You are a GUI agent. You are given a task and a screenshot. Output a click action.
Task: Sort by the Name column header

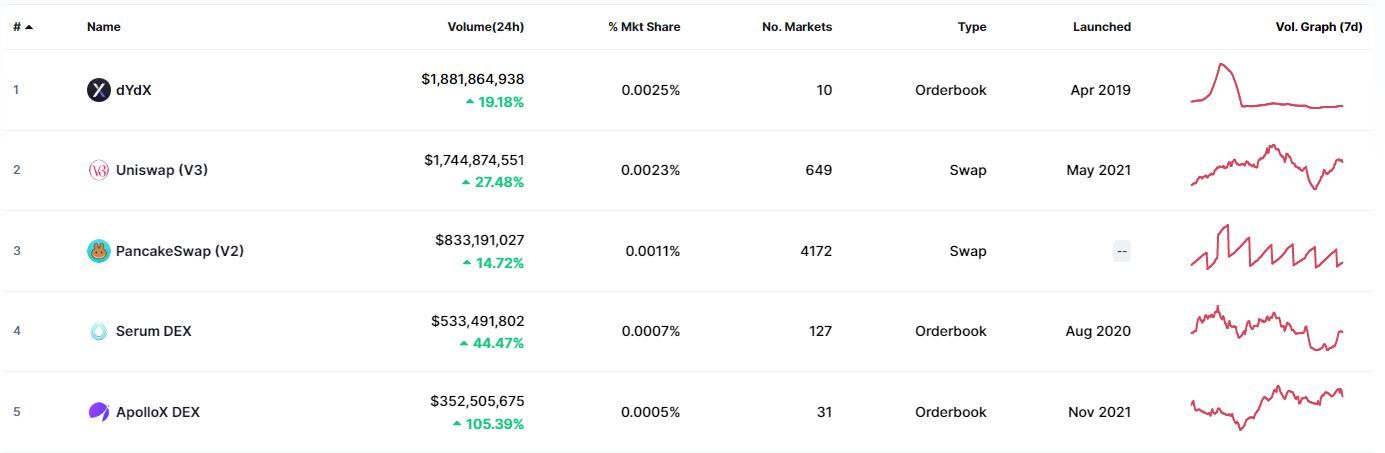tap(104, 27)
